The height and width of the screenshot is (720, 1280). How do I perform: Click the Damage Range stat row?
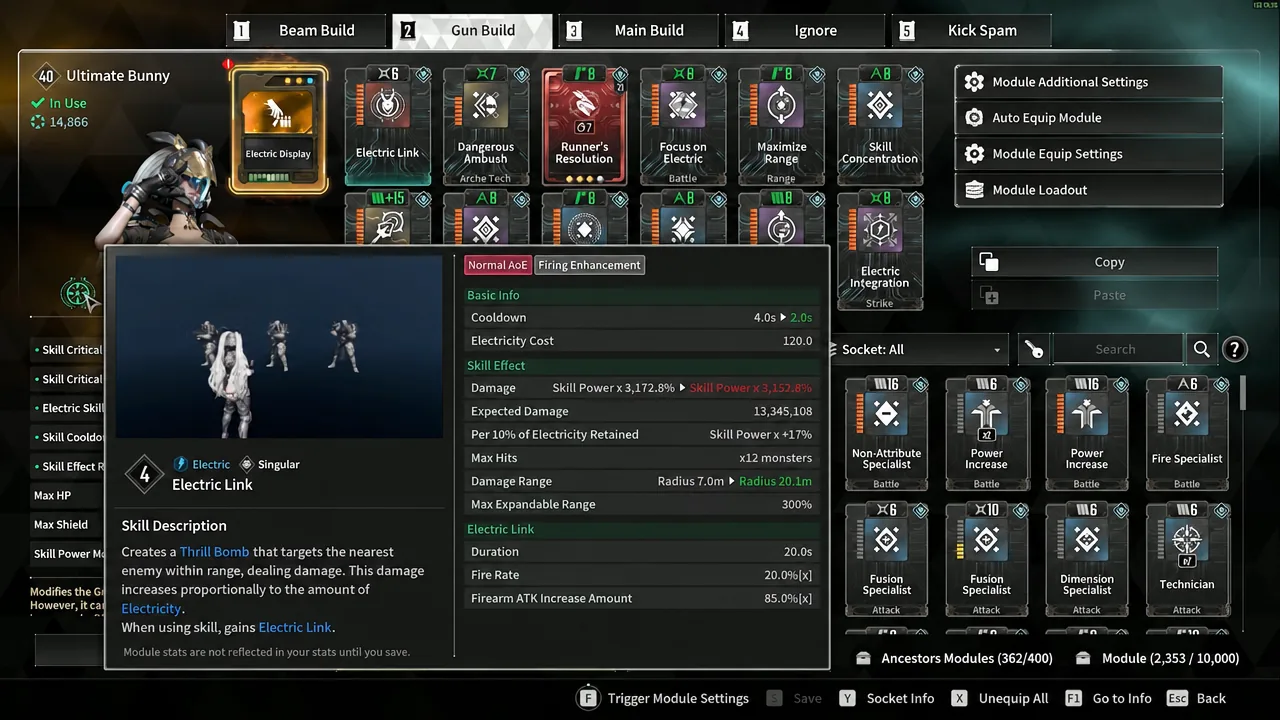click(x=641, y=481)
